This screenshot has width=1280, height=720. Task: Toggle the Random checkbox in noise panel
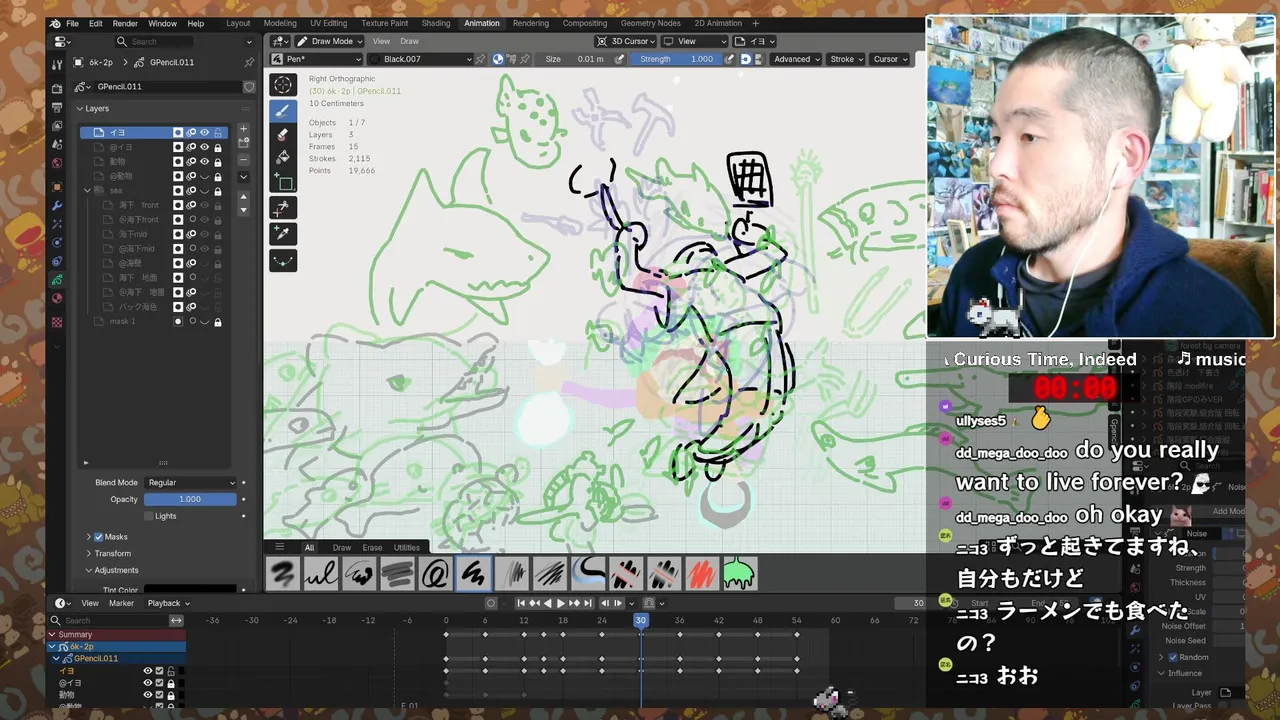pos(1173,657)
